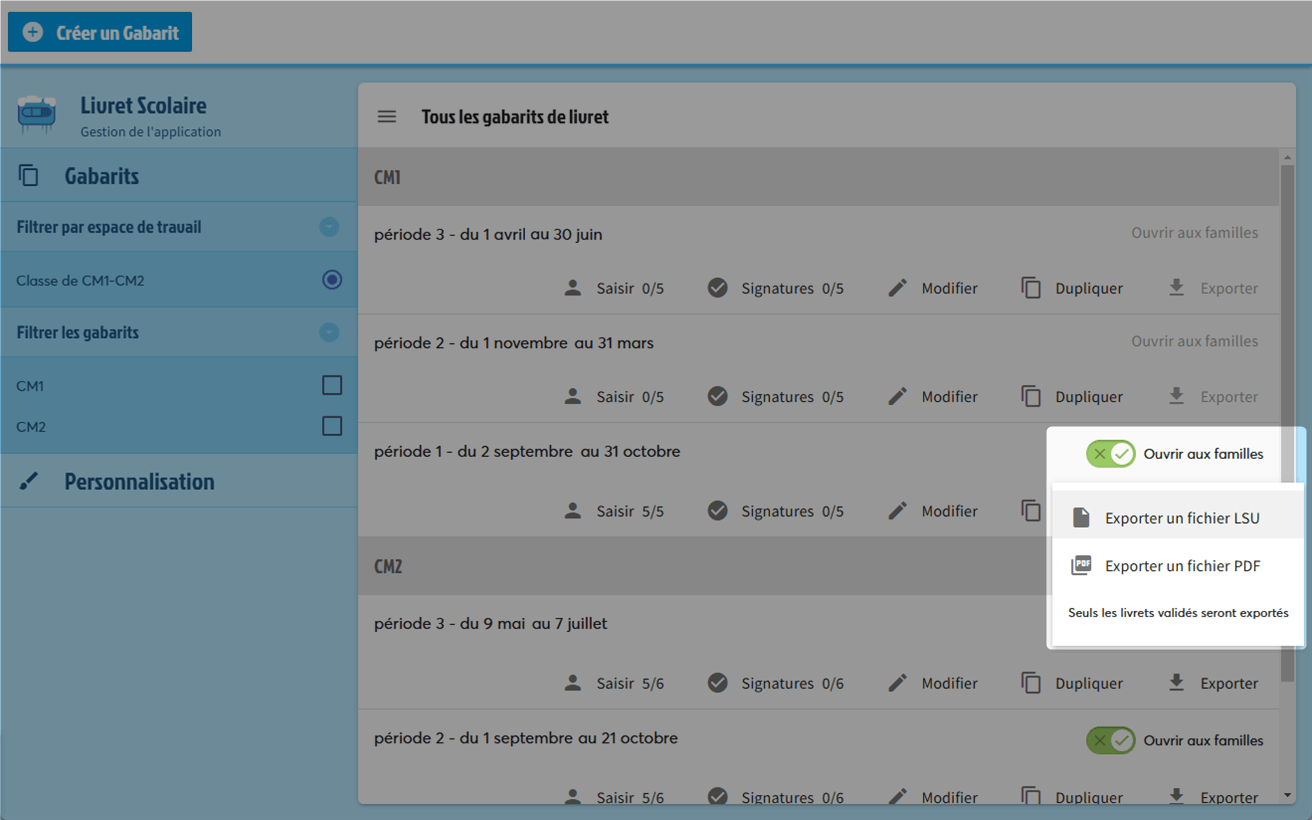Screen dimensions: 1312x820
Task: Click Exporter download icon for CM2 période 3
Action: coord(1177,683)
